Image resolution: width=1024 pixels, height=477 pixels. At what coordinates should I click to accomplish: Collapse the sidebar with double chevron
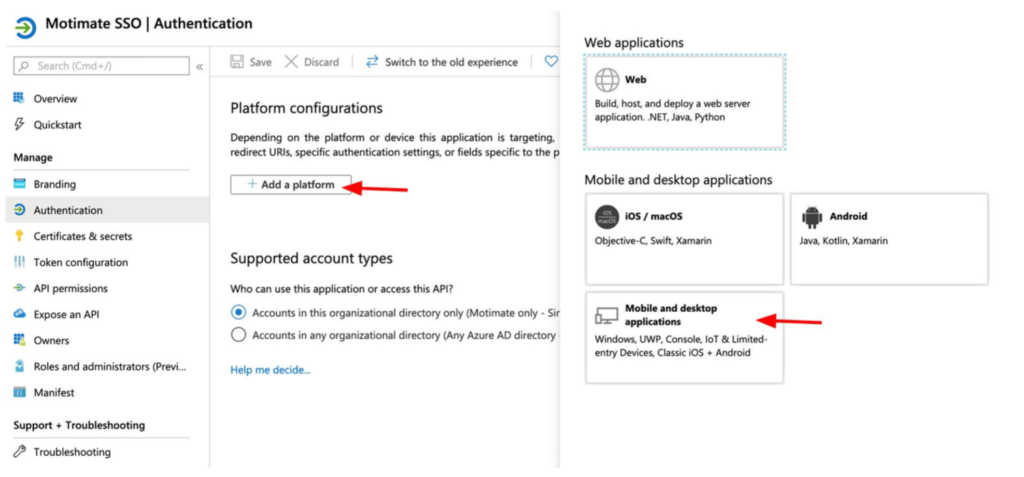pos(199,66)
